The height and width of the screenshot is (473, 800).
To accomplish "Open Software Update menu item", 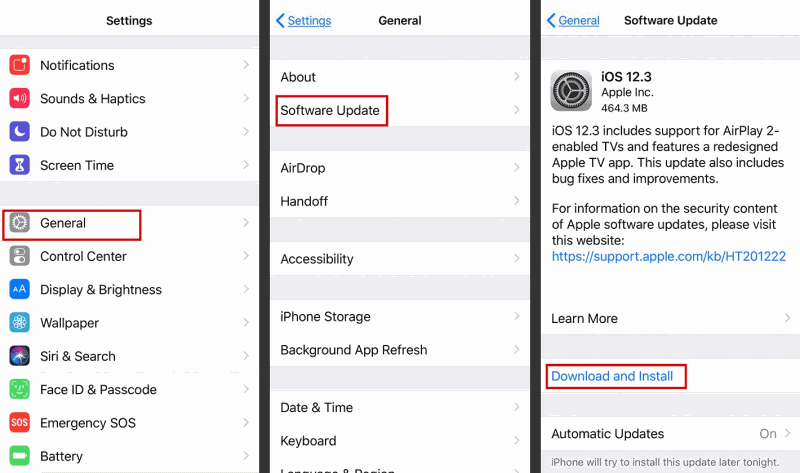I will click(x=330, y=110).
